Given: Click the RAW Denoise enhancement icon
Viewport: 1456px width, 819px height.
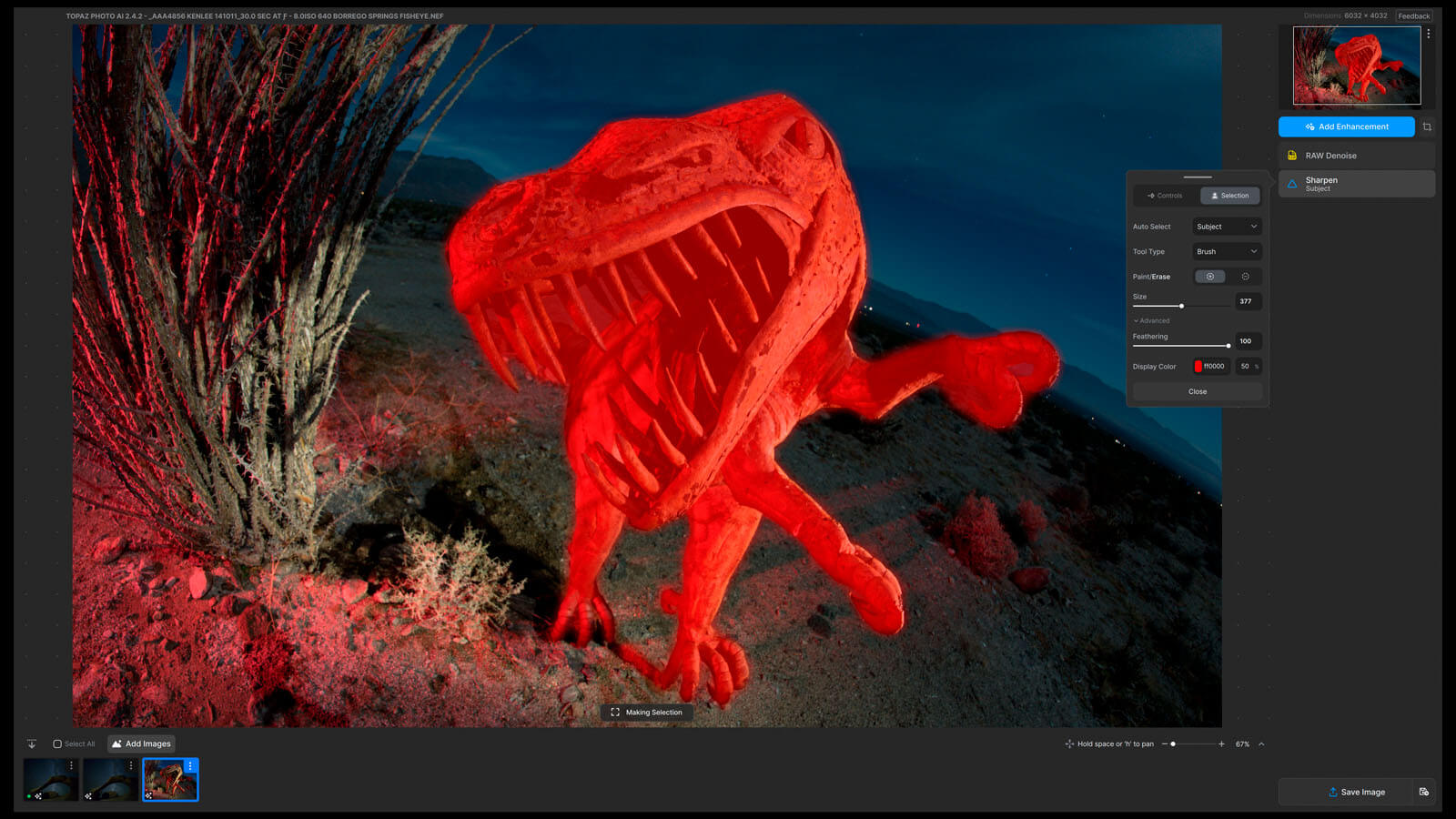Looking at the screenshot, I should (1292, 156).
